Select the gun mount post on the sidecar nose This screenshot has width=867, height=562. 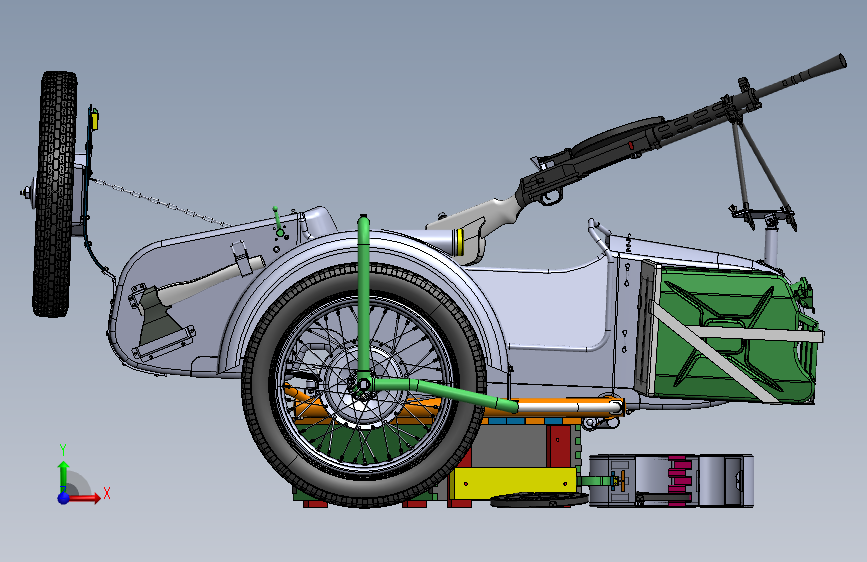[771, 243]
